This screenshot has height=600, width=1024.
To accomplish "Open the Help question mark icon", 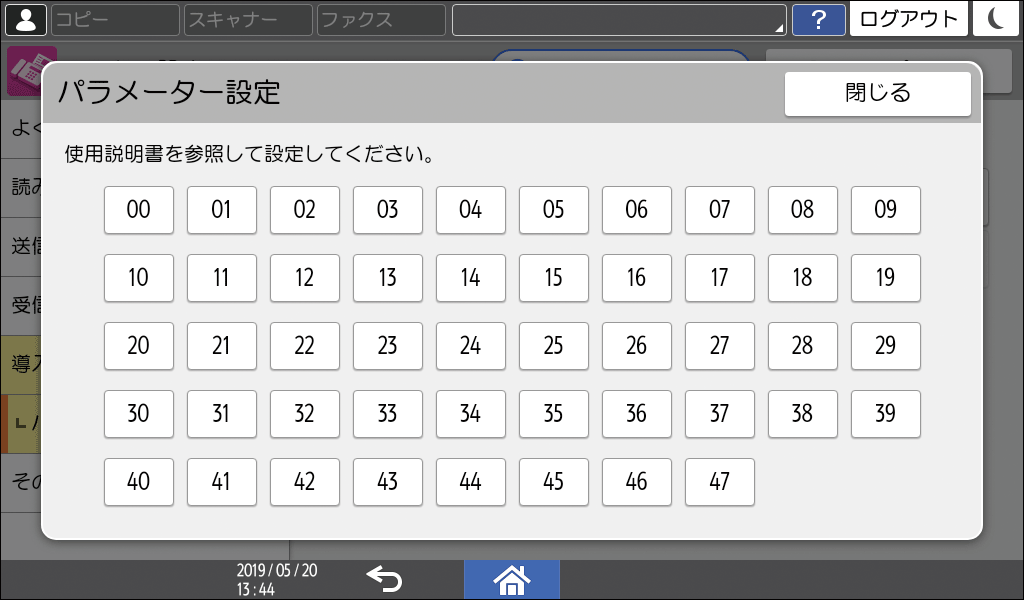I will tap(820, 19).
